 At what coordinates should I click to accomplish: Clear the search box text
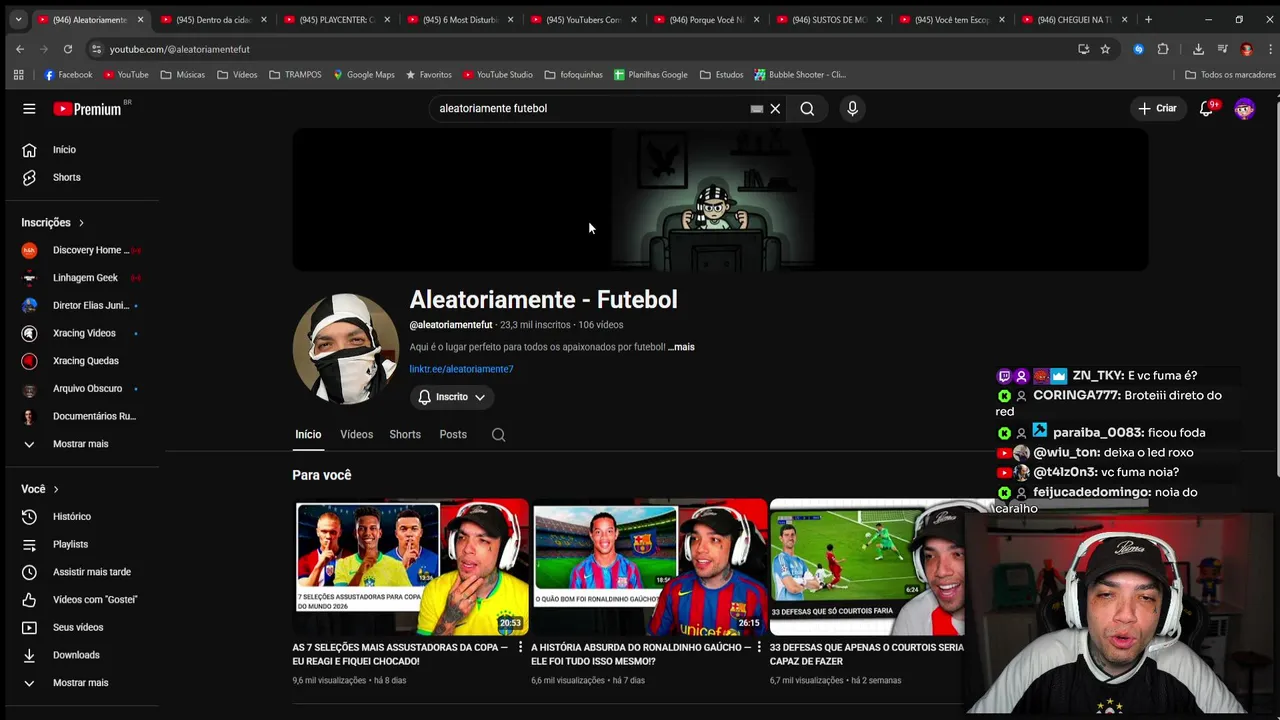(x=775, y=108)
